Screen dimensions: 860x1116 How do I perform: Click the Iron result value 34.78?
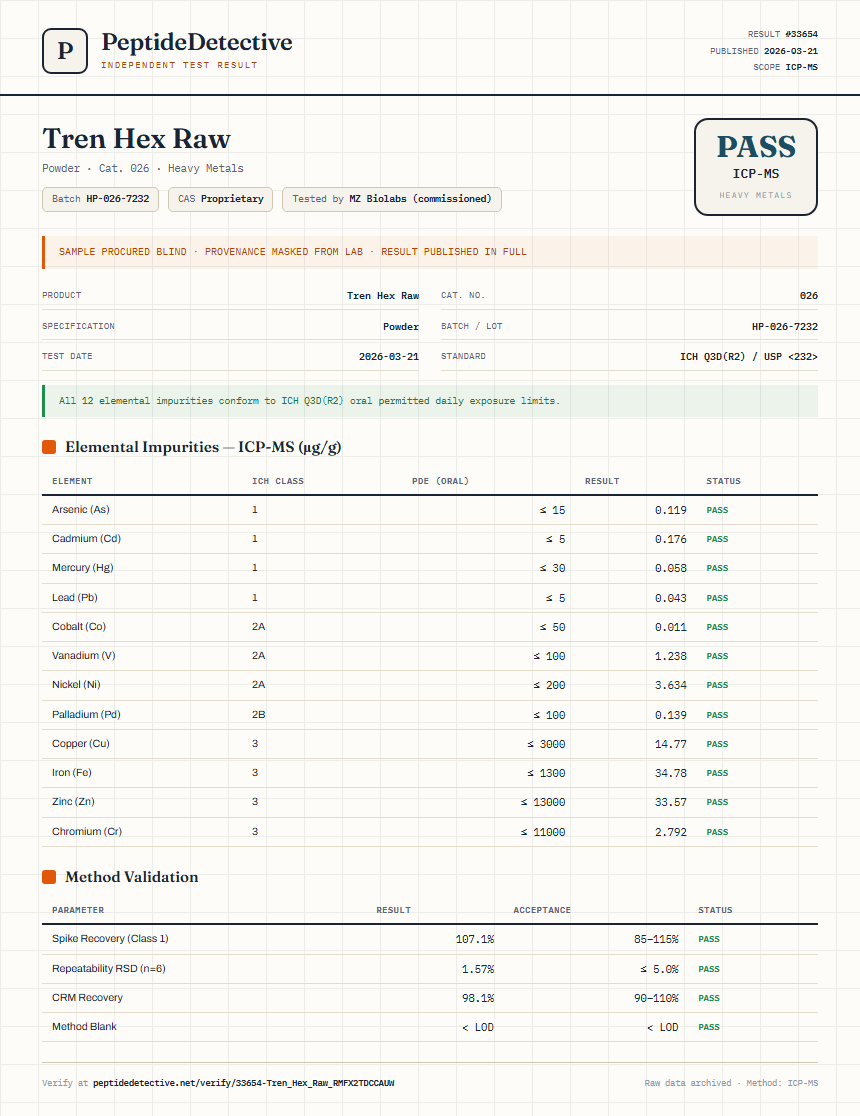[x=671, y=773]
